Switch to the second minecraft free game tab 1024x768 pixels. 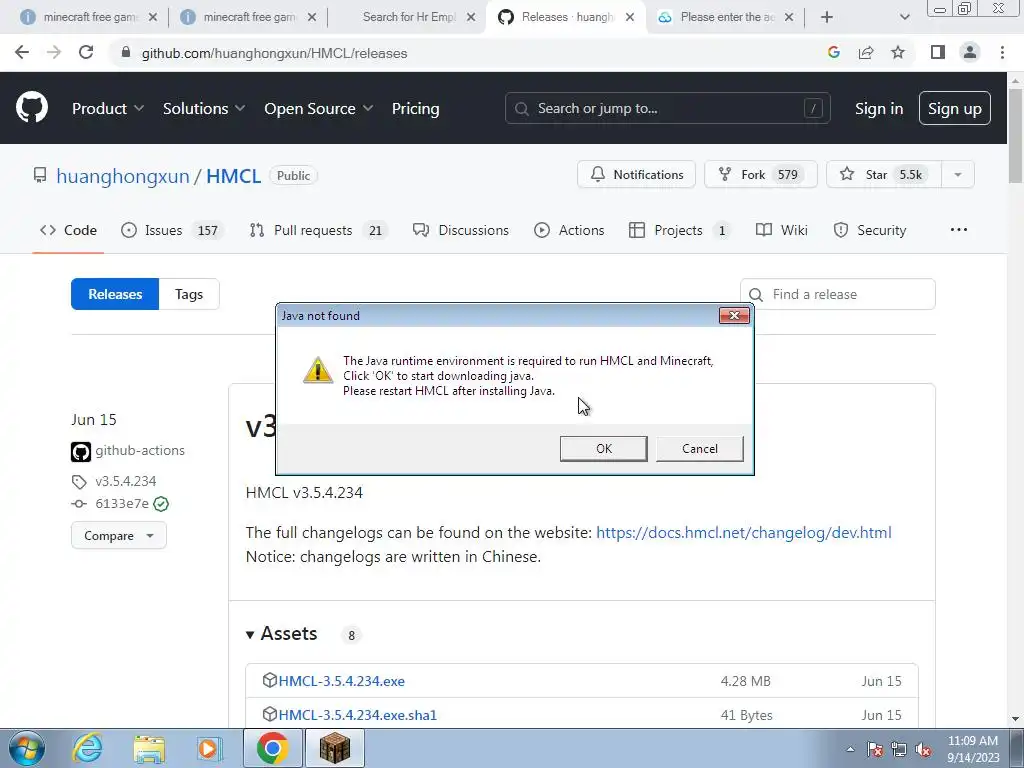248,18
